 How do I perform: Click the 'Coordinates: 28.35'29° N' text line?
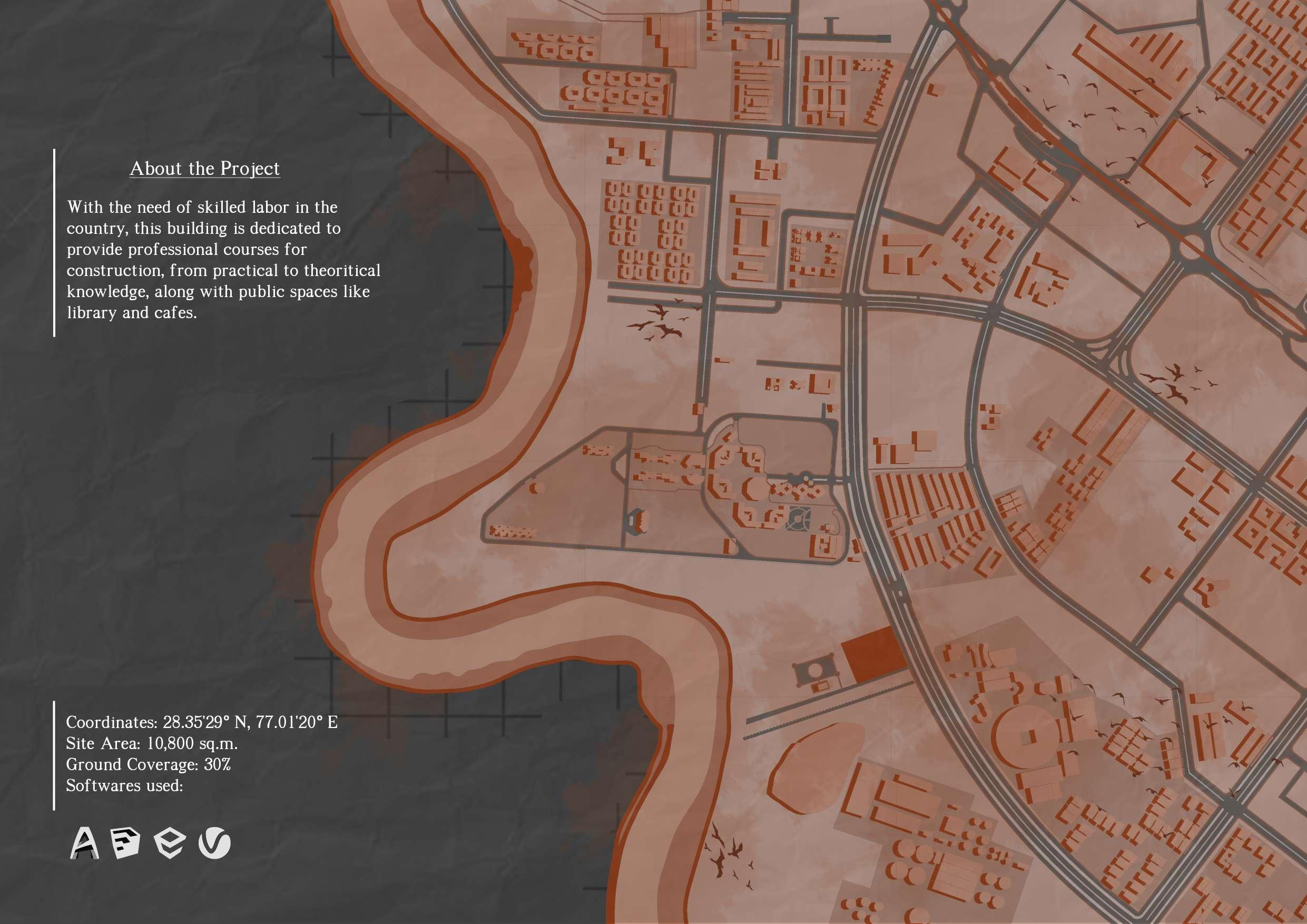202,722
